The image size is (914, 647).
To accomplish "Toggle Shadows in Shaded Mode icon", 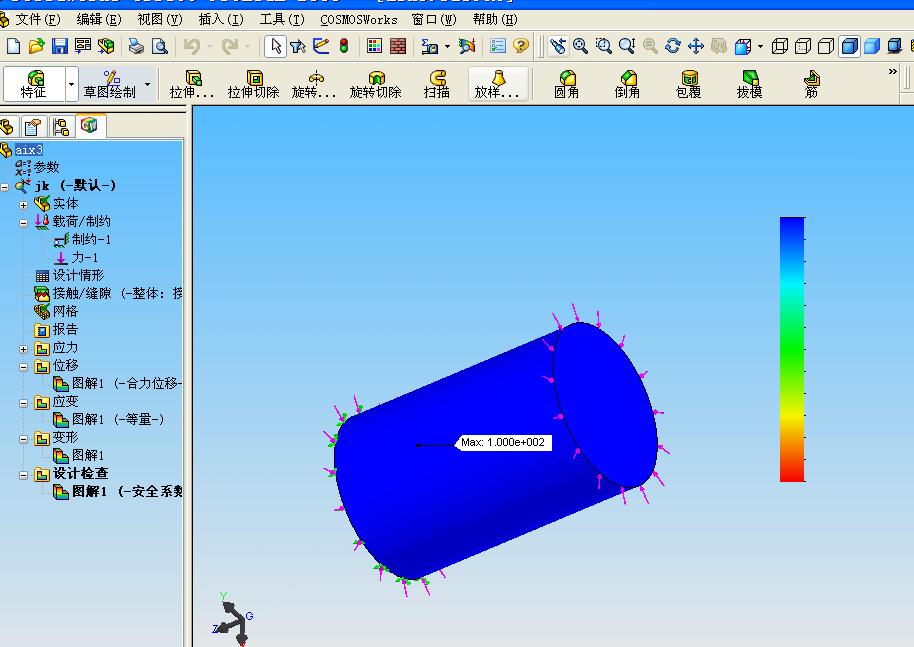I will tap(895, 45).
